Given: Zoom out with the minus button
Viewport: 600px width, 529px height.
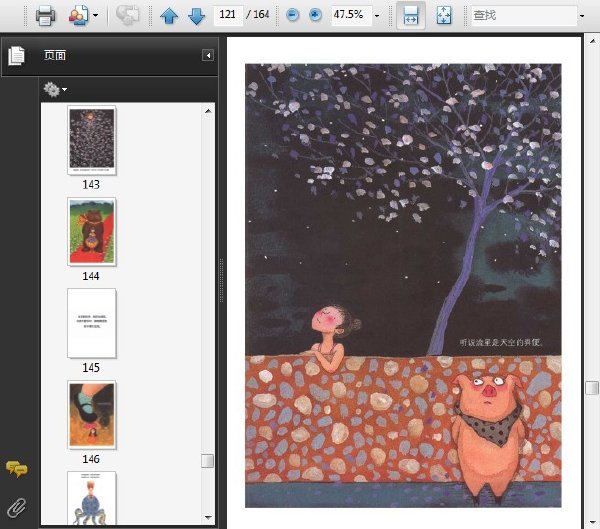Looking at the screenshot, I should click(293, 15).
